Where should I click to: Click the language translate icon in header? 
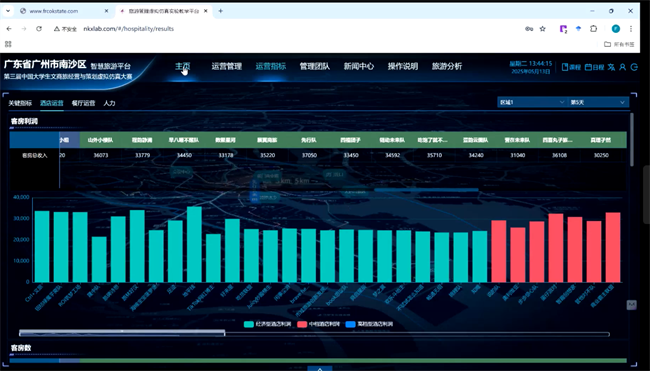(x=611, y=67)
